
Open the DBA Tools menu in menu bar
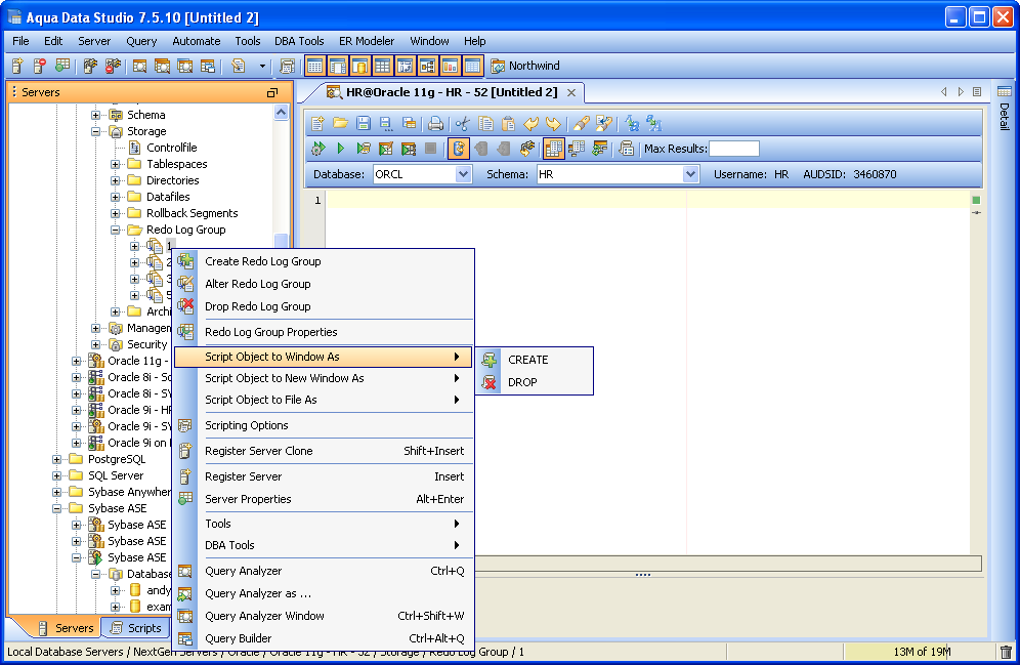299,41
